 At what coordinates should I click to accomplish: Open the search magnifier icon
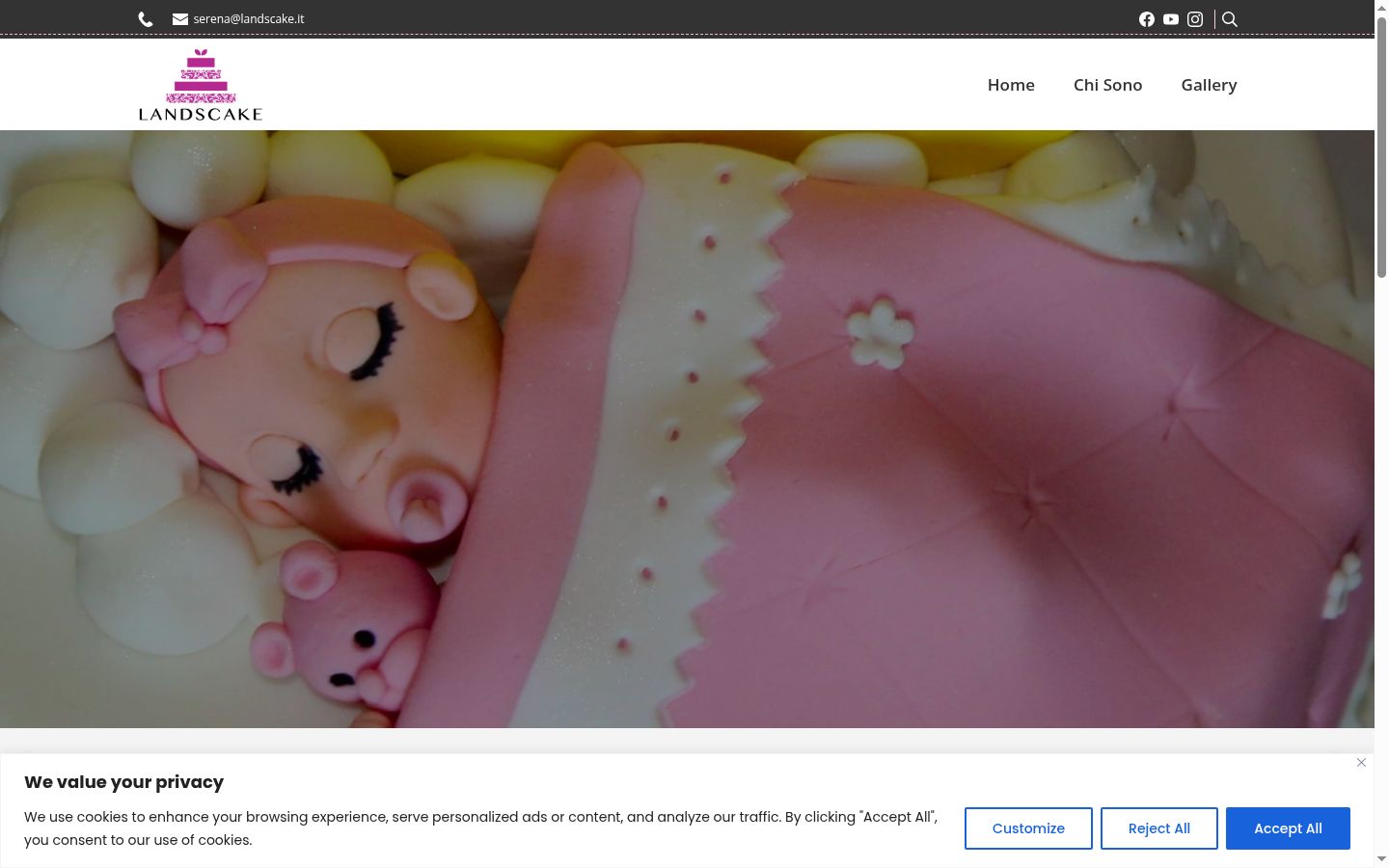click(x=1230, y=19)
